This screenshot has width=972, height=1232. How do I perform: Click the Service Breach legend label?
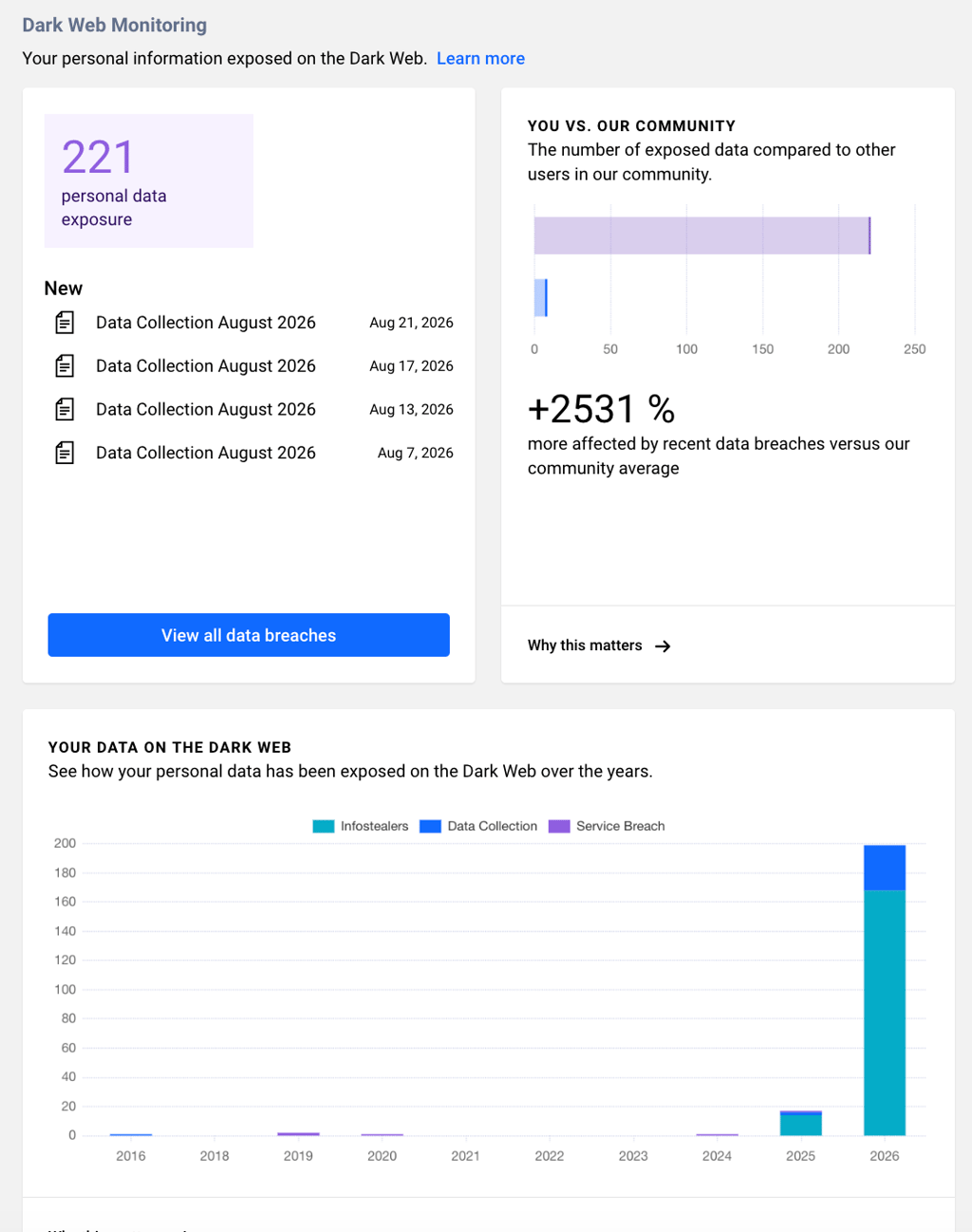(621, 827)
